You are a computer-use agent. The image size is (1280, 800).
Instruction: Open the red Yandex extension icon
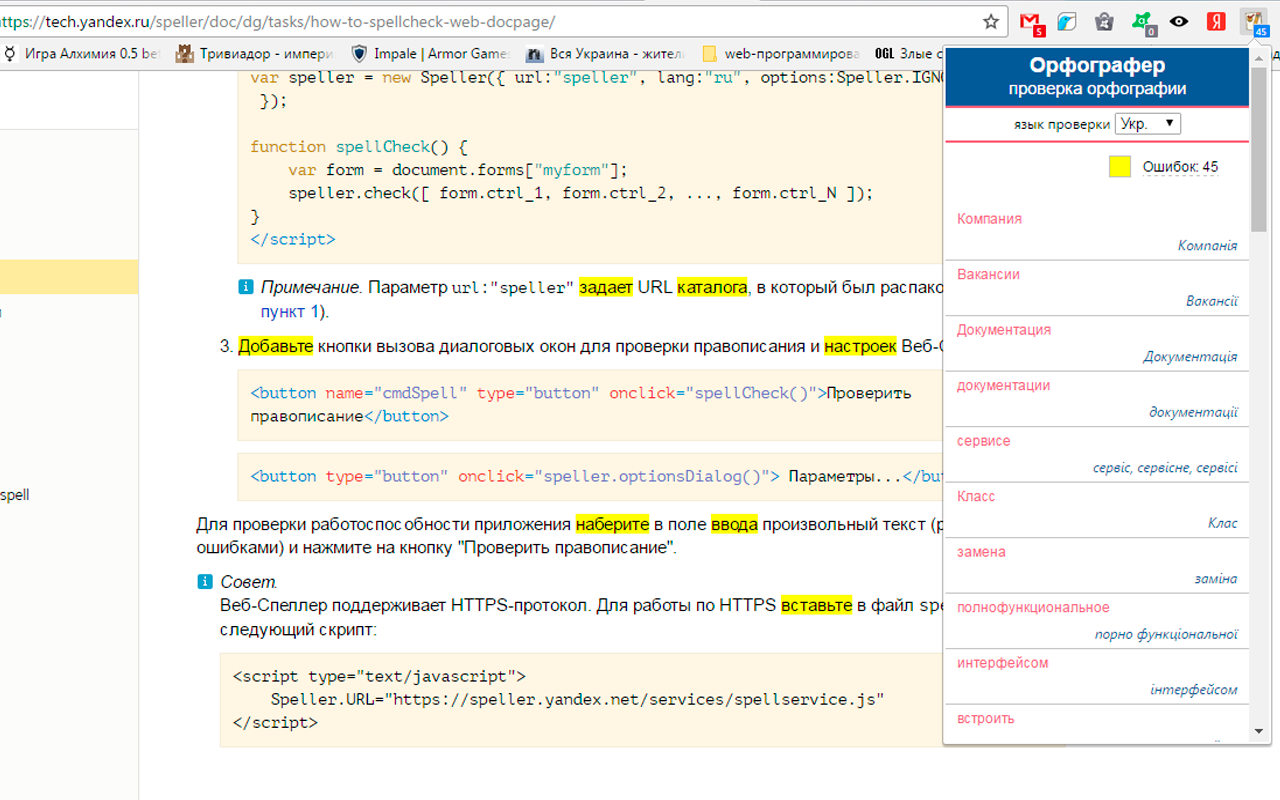click(1216, 21)
